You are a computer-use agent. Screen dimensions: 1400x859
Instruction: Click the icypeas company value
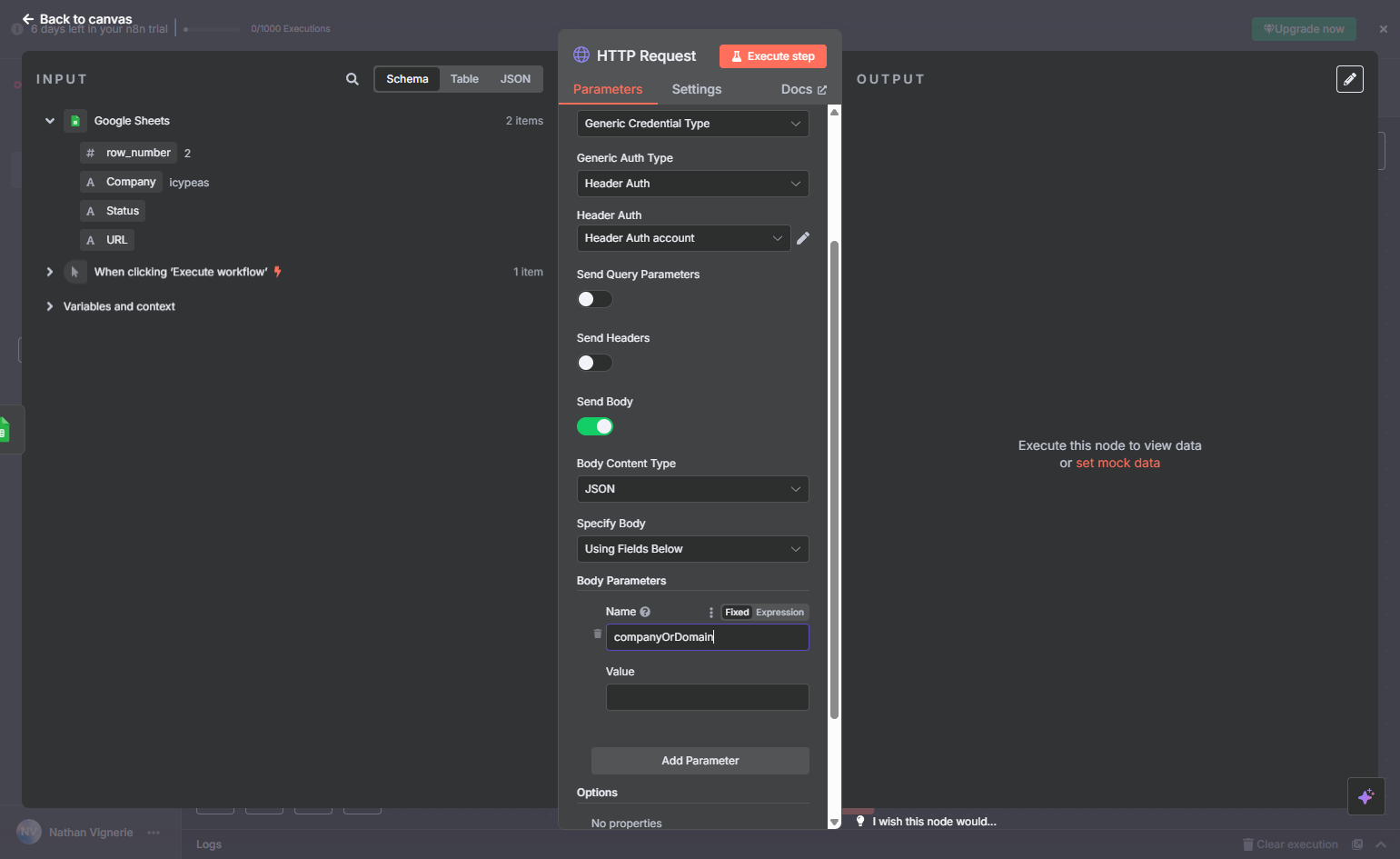(x=189, y=183)
